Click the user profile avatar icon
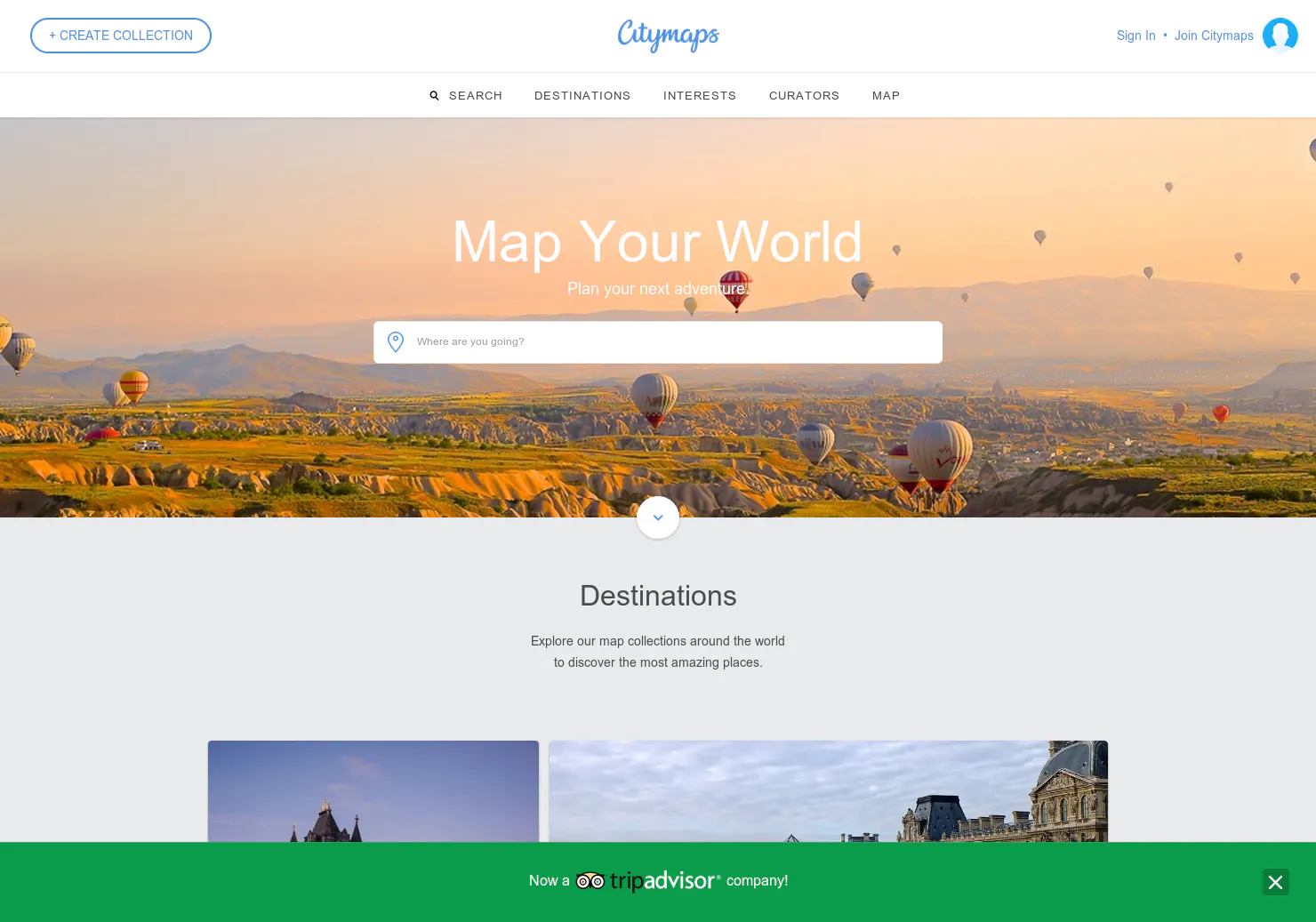The height and width of the screenshot is (922, 1316). [x=1280, y=36]
